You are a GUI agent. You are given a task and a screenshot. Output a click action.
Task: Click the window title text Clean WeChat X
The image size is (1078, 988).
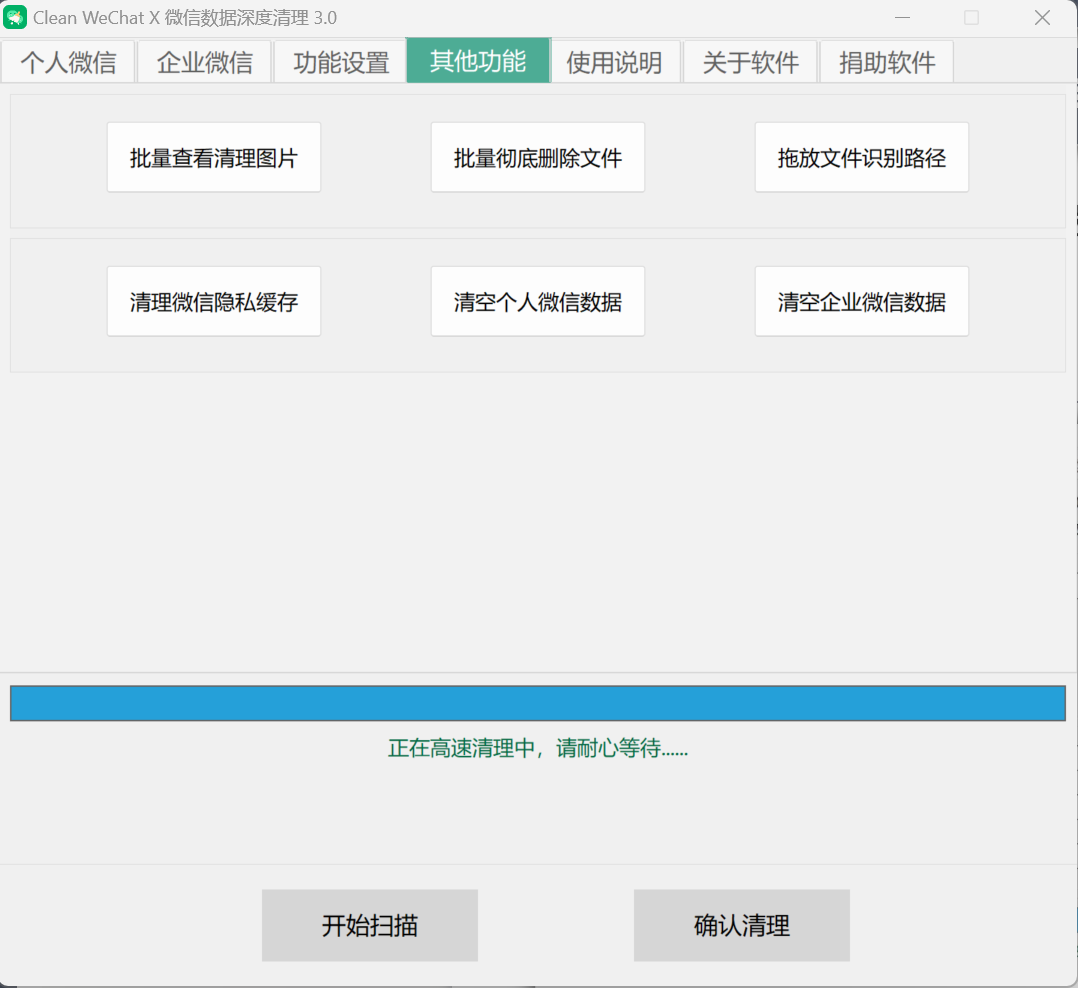click(x=185, y=18)
